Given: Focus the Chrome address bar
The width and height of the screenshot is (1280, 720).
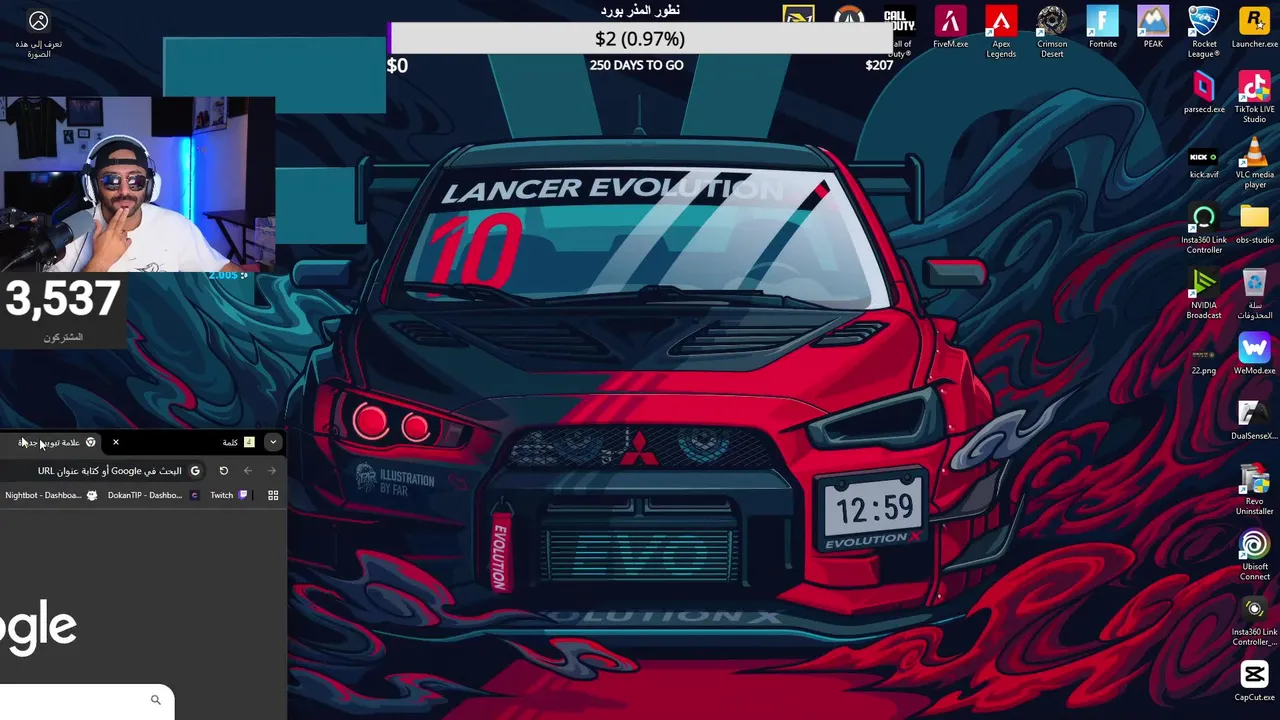Looking at the screenshot, I should coord(104,471).
